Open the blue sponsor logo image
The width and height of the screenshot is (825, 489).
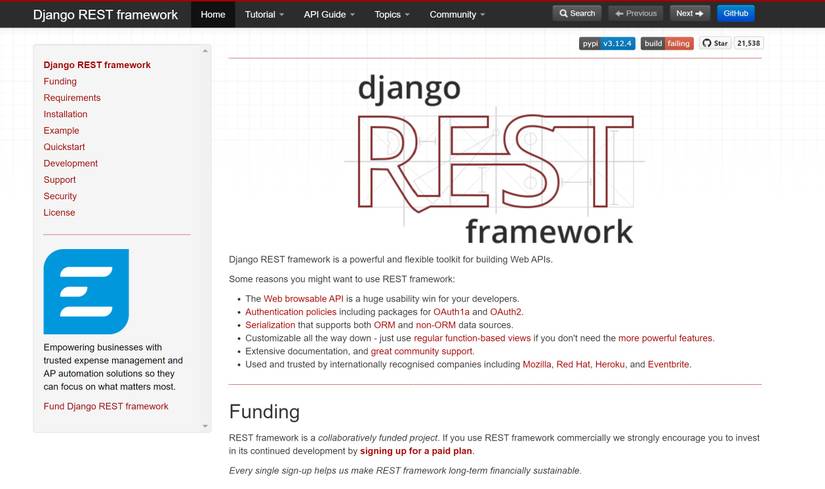(86, 292)
